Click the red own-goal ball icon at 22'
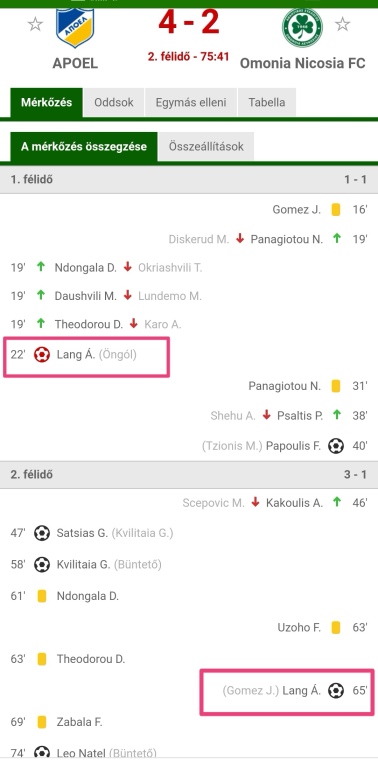 (x=42, y=355)
